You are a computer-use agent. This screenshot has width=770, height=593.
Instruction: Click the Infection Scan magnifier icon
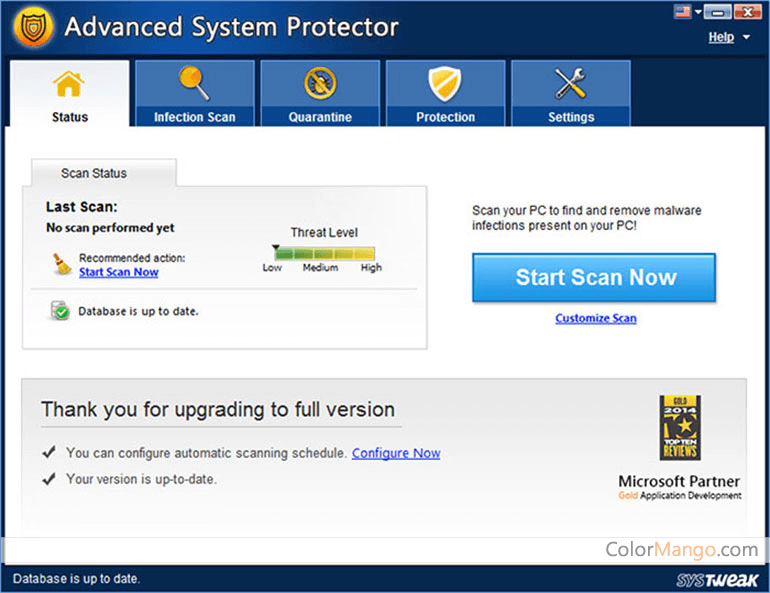194,84
